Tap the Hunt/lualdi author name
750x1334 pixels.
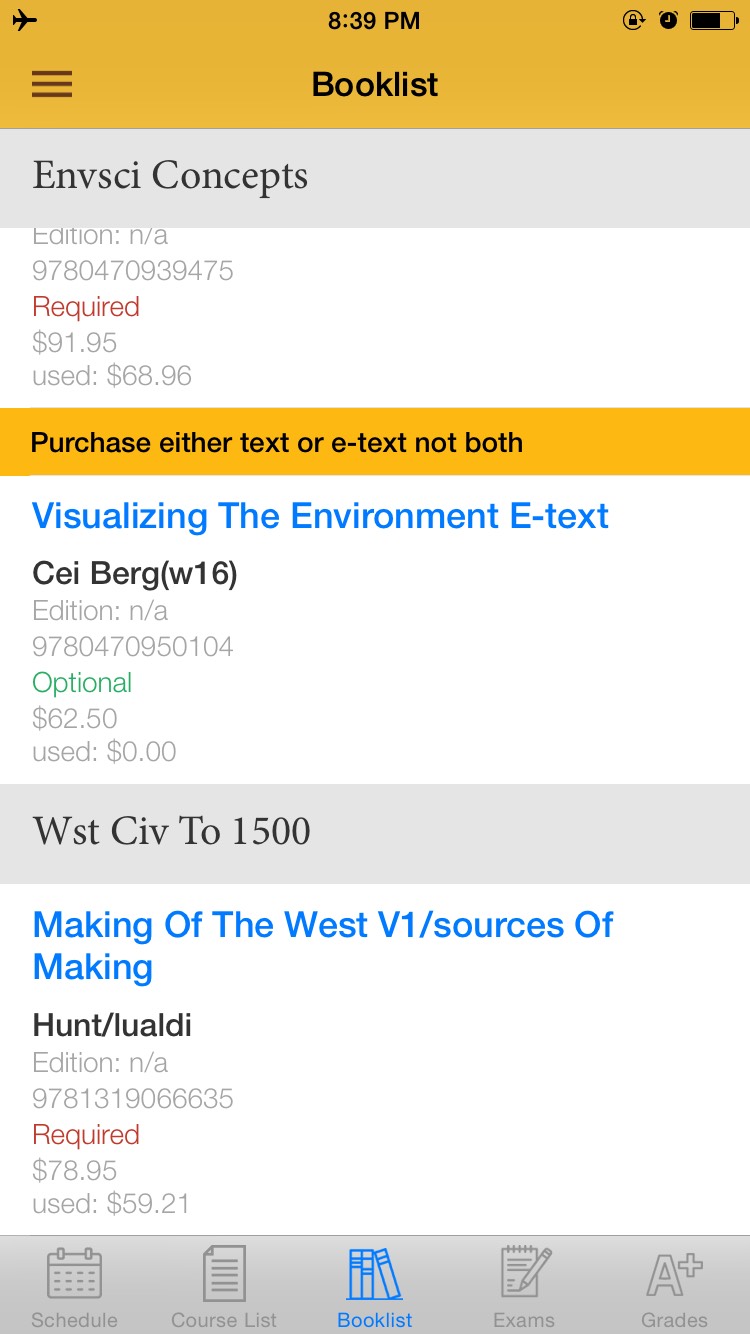pos(112,1025)
